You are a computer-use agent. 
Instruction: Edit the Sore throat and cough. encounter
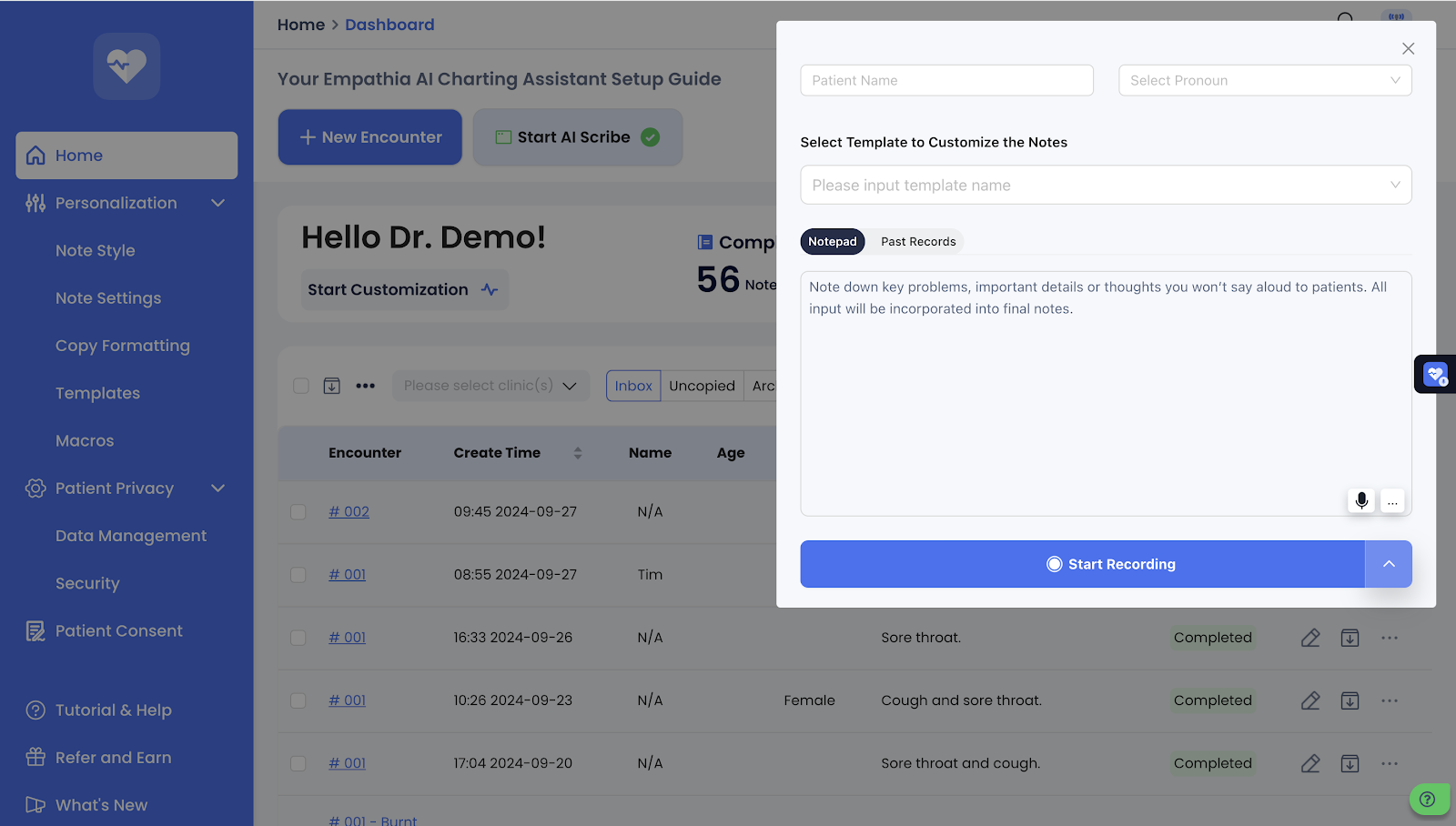point(1310,763)
